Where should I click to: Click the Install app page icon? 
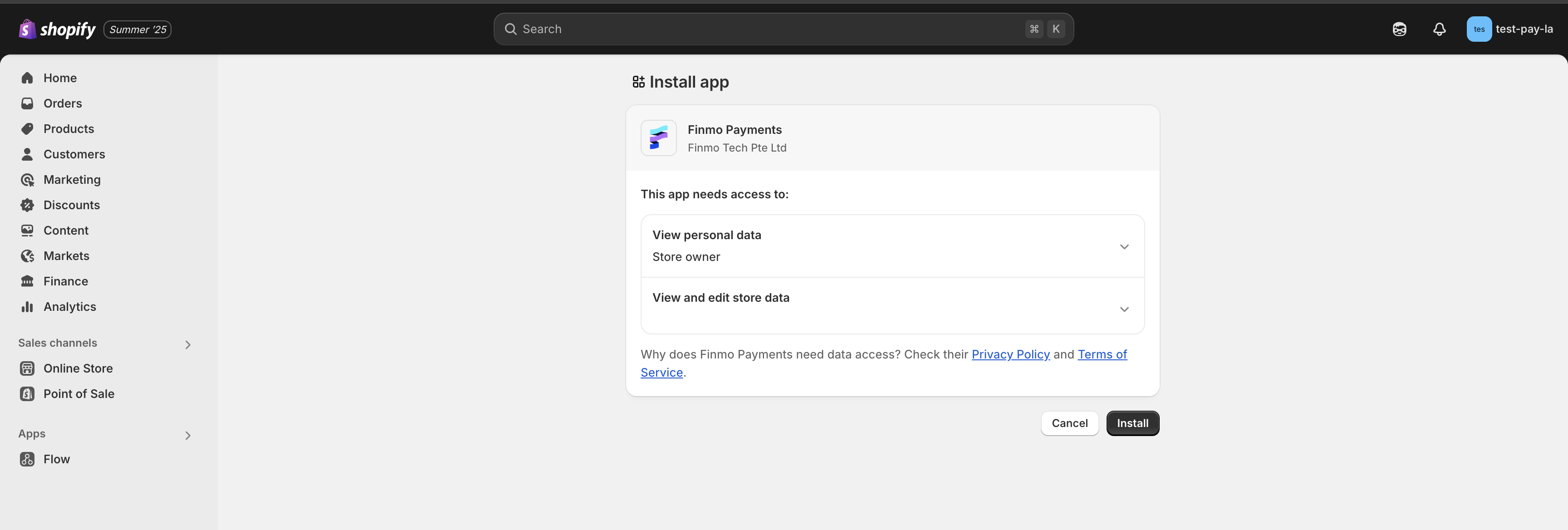click(x=638, y=82)
